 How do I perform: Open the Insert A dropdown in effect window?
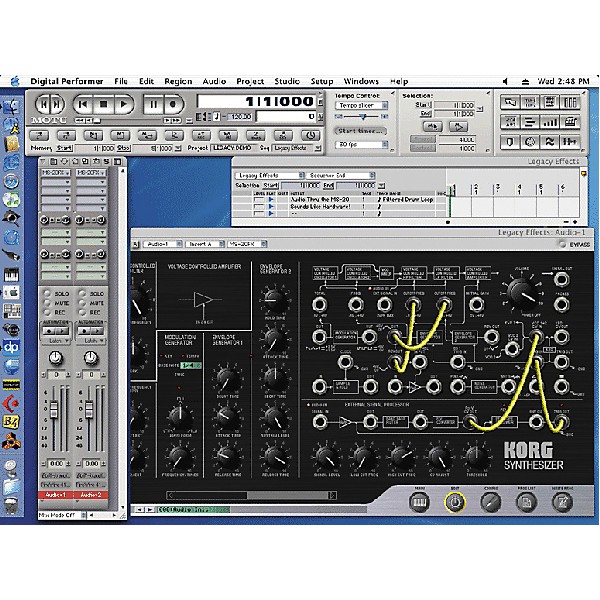coord(205,244)
